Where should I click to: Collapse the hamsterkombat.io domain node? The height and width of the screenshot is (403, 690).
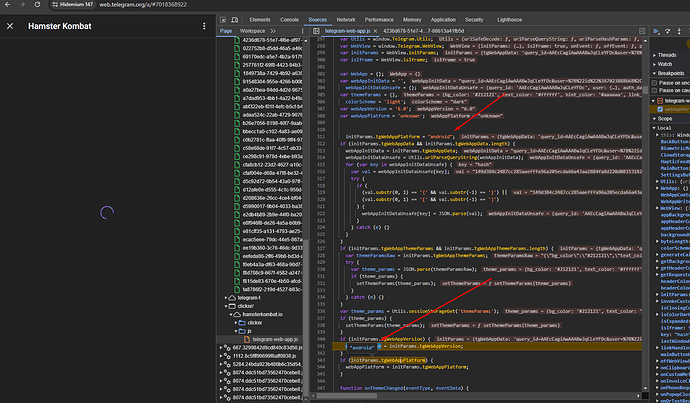[x=231, y=315]
